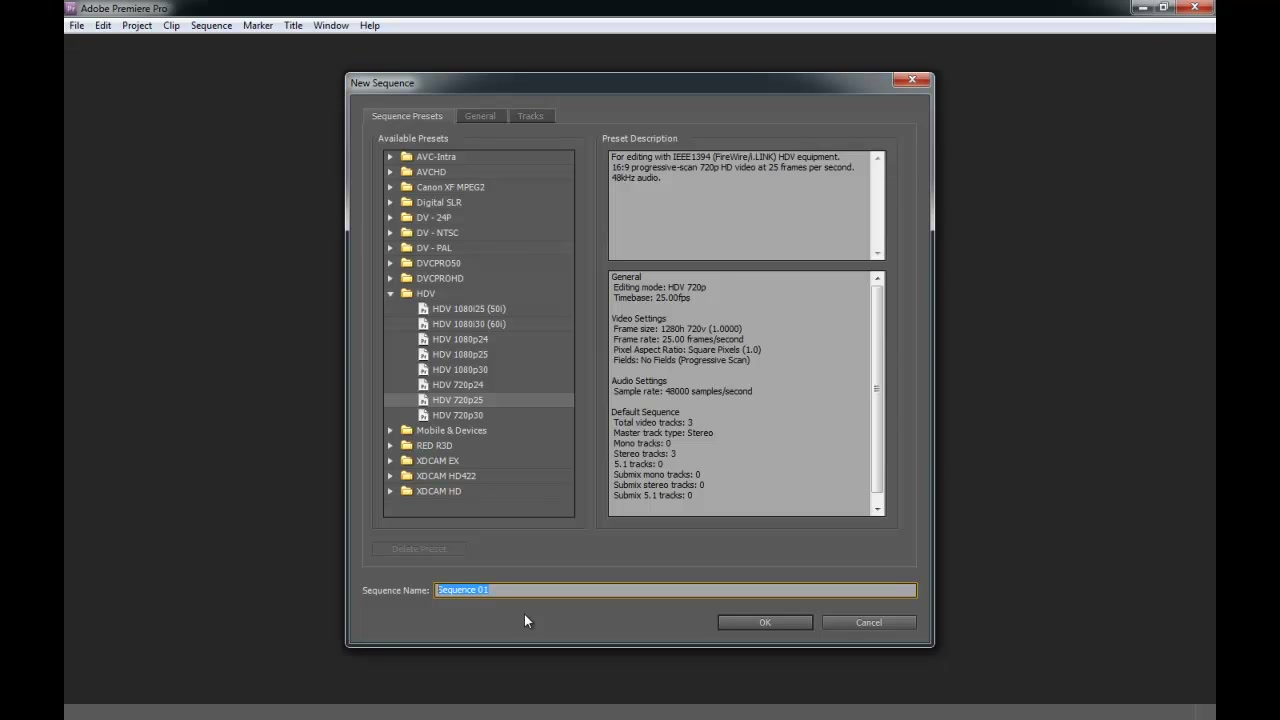Screen dimensions: 1280x720
Task: Open the Edit menu
Action: [103, 25]
